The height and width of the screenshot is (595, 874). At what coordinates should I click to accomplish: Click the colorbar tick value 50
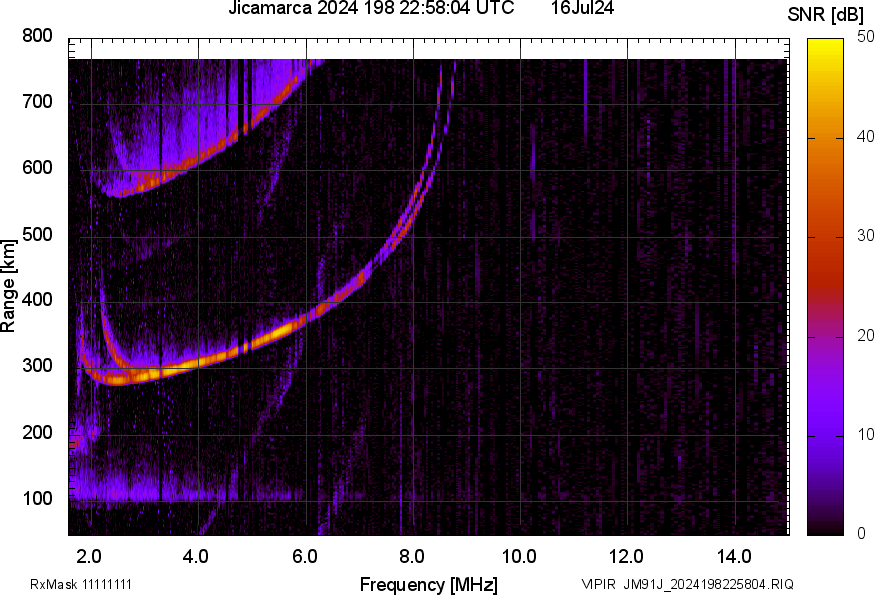865,37
